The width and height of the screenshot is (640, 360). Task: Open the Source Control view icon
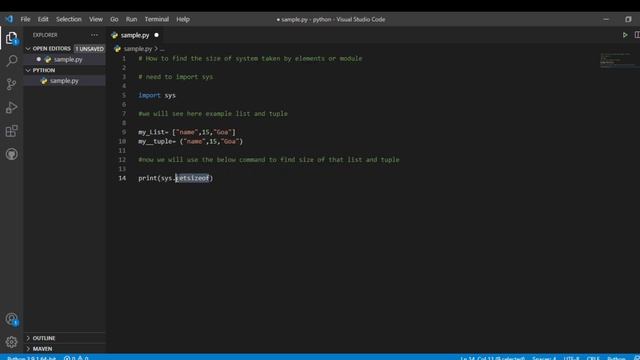click(x=11, y=84)
